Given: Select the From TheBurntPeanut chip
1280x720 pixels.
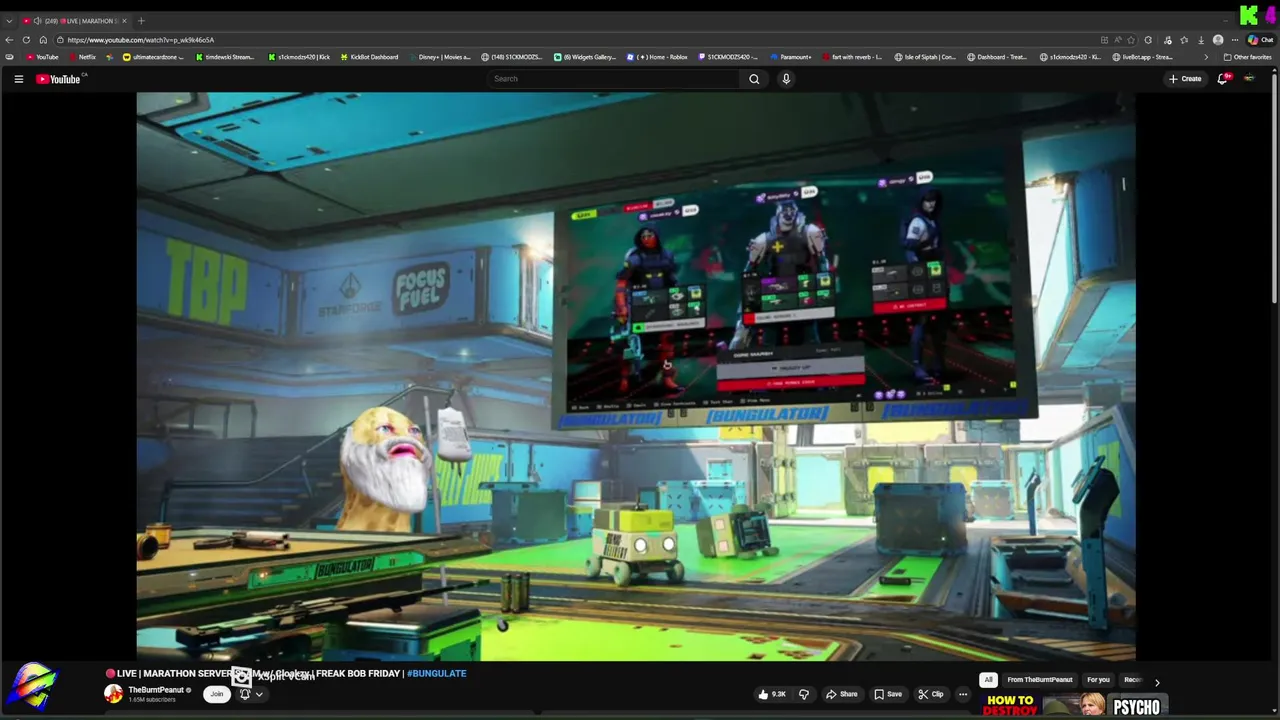Looking at the screenshot, I should (1040, 680).
